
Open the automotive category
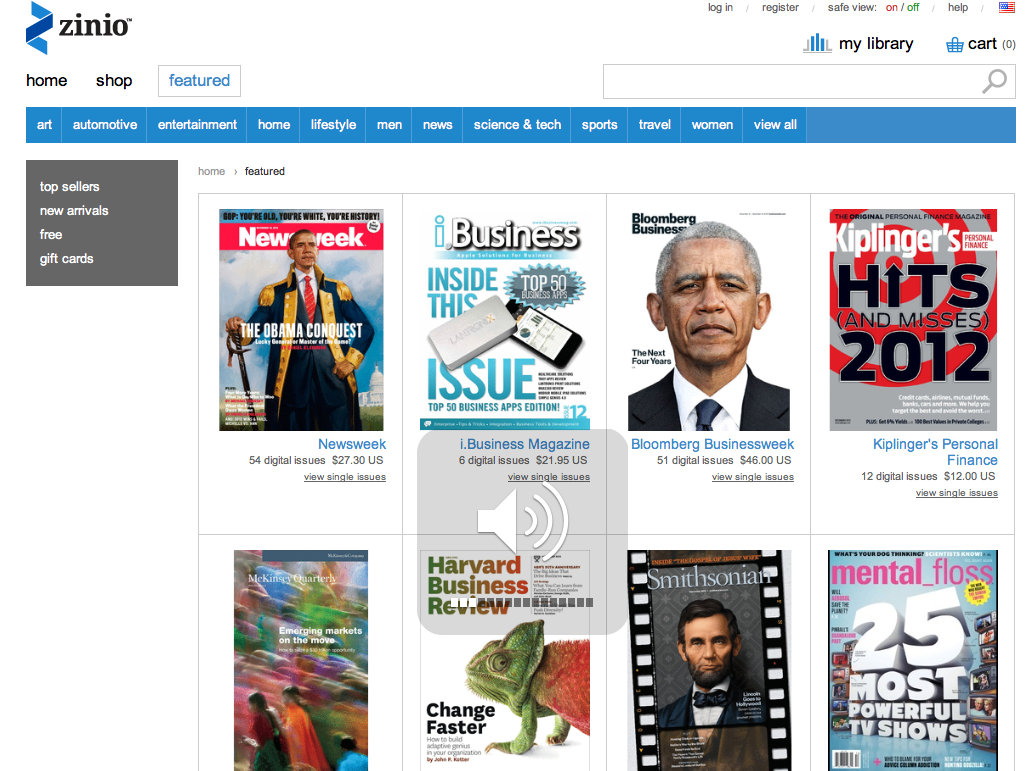[105, 125]
